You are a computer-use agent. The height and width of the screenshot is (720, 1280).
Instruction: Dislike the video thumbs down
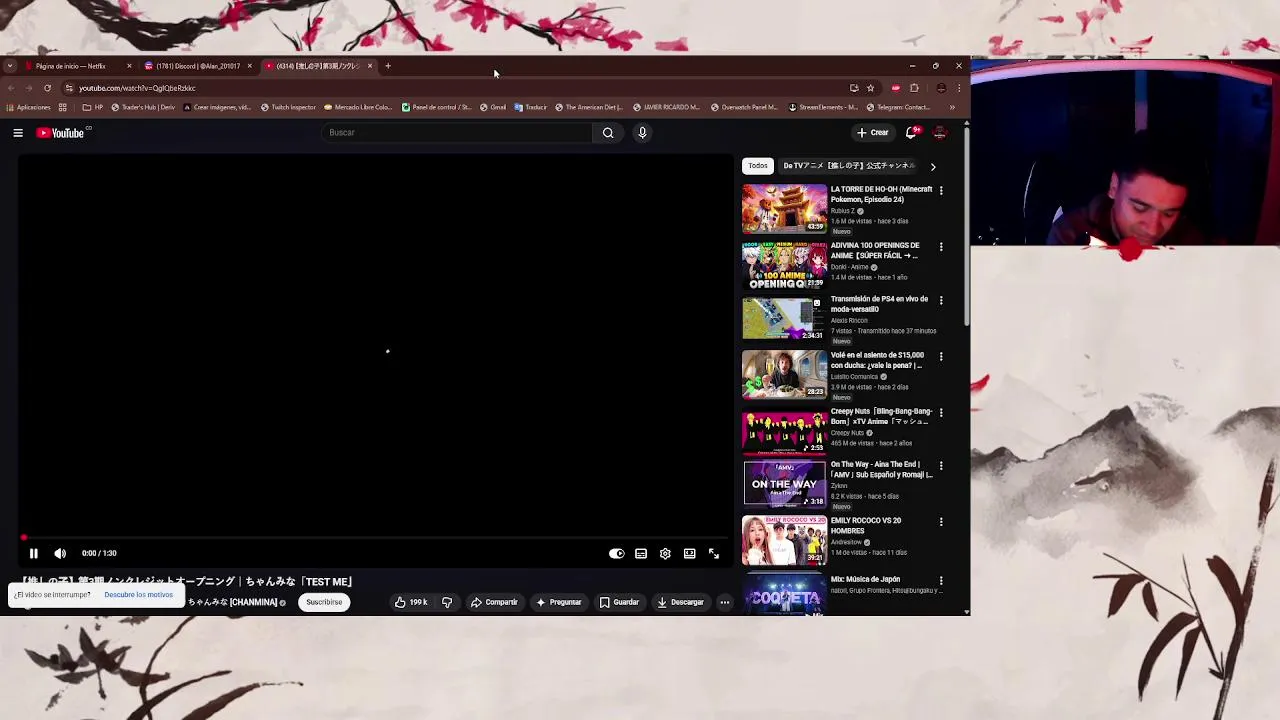(x=447, y=602)
